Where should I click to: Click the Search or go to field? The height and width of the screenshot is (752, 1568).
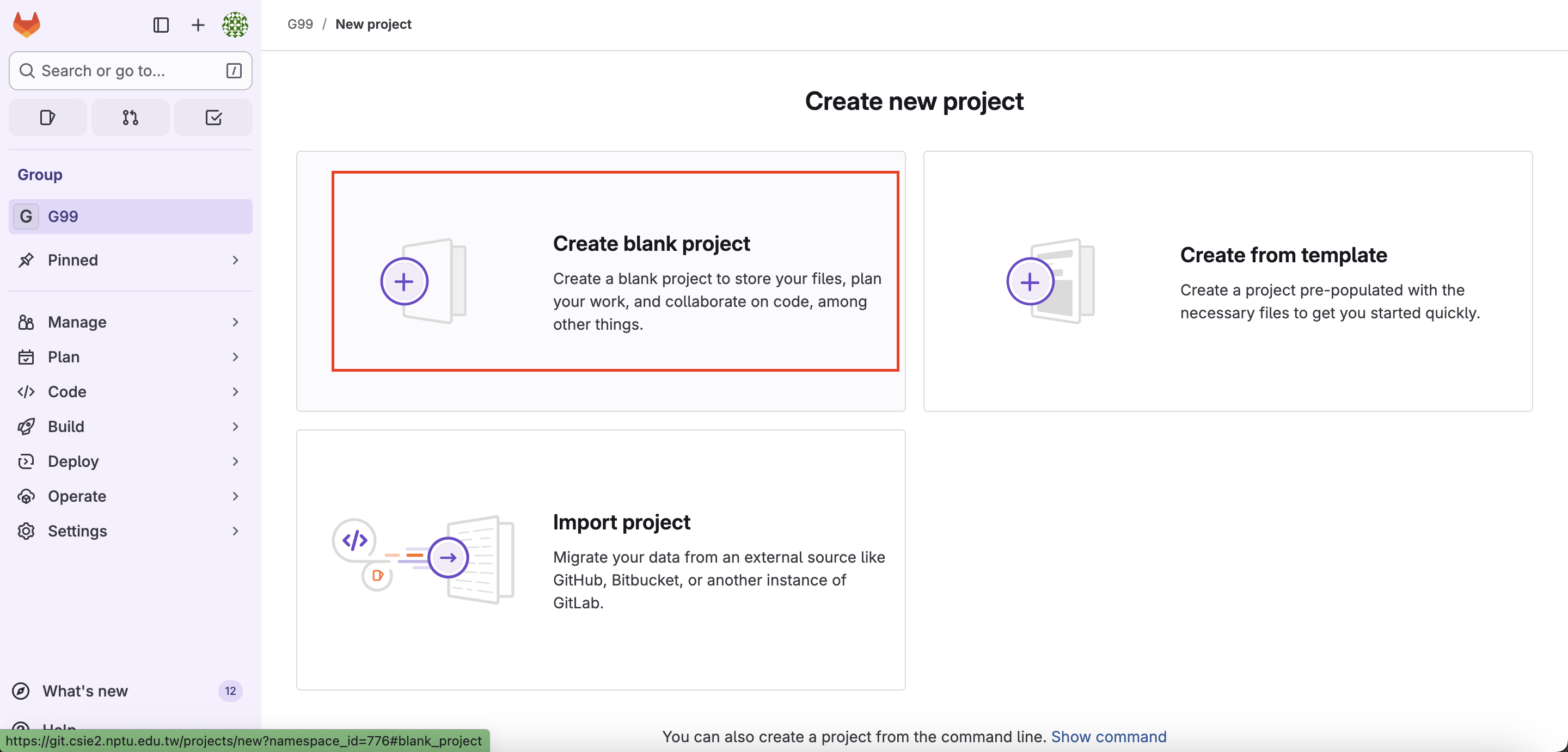point(122,71)
